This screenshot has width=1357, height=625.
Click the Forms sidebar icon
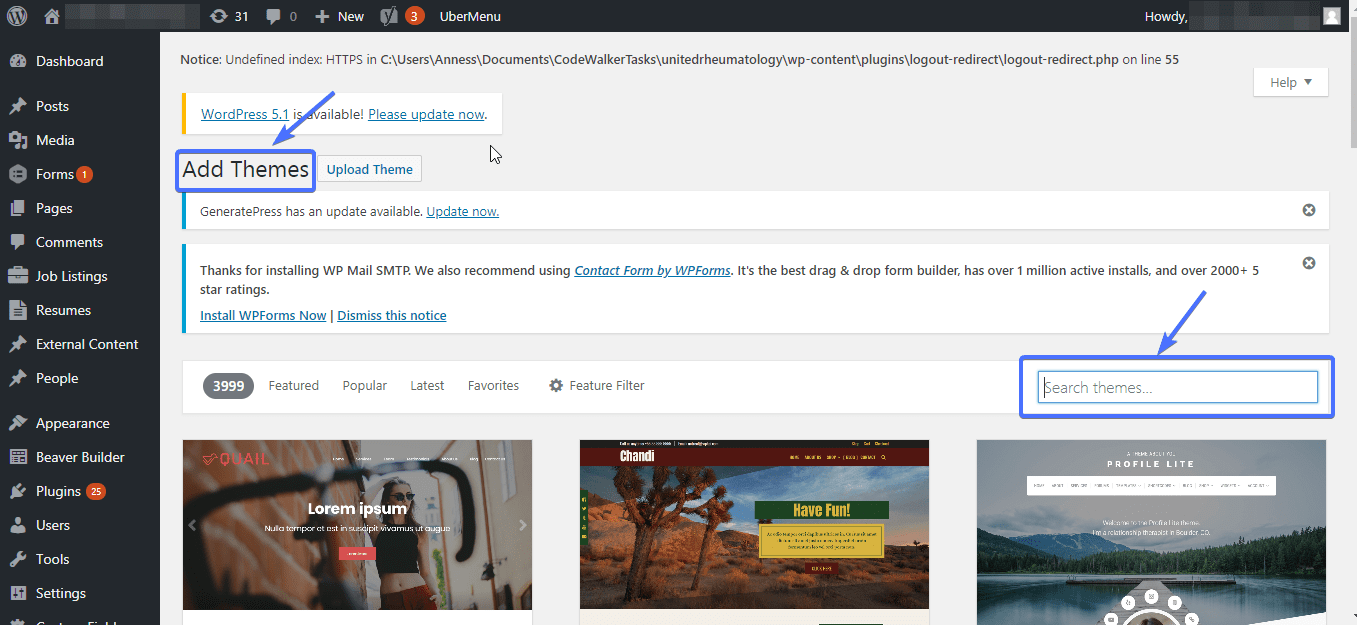18,174
